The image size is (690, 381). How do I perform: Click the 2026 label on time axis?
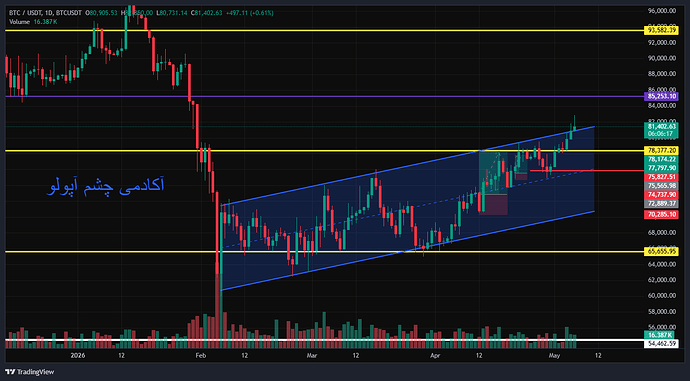pyautogui.click(x=77, y=355)
